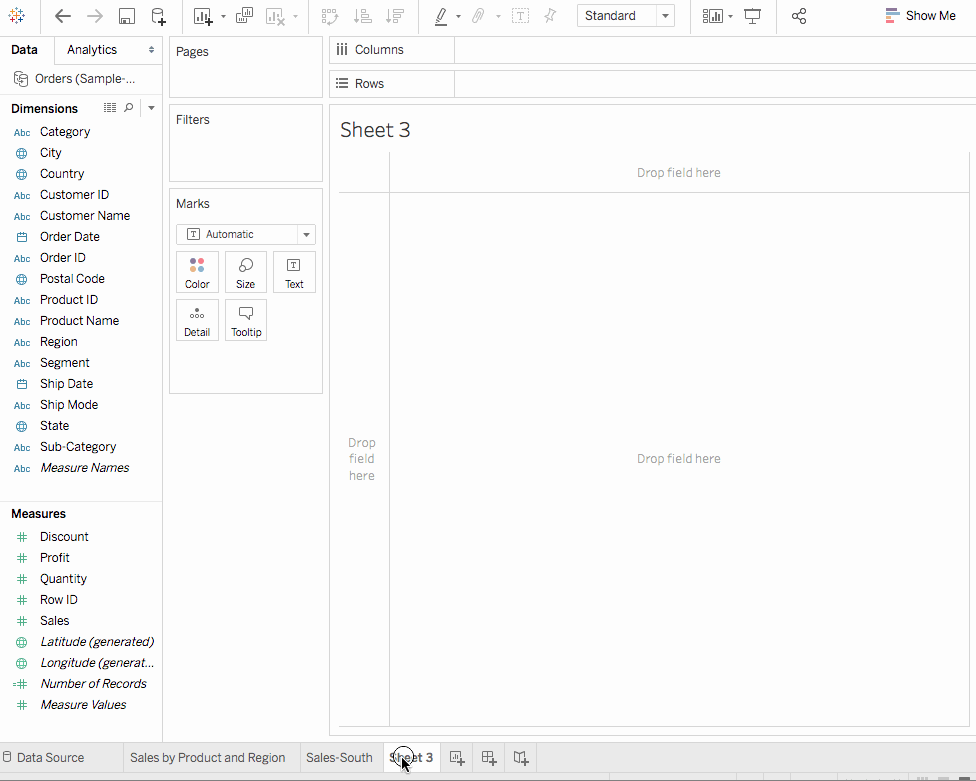Click the Tableau logo start page icon
This screenshot has height=781, width=976.
pyautogui.click(x=17, y=16)
